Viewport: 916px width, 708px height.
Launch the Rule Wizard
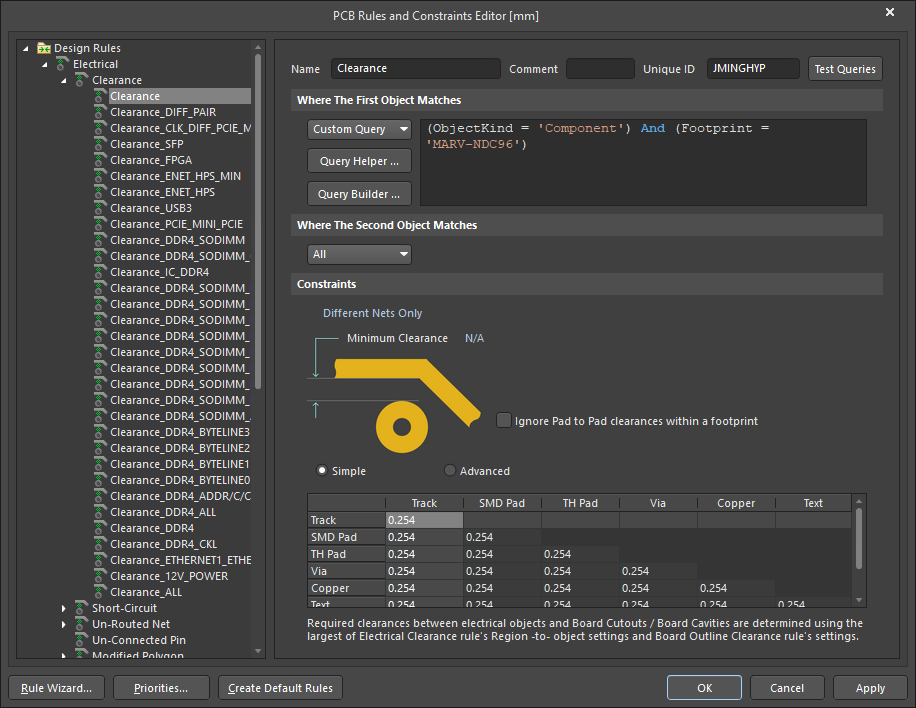click(x=57, y=688)
